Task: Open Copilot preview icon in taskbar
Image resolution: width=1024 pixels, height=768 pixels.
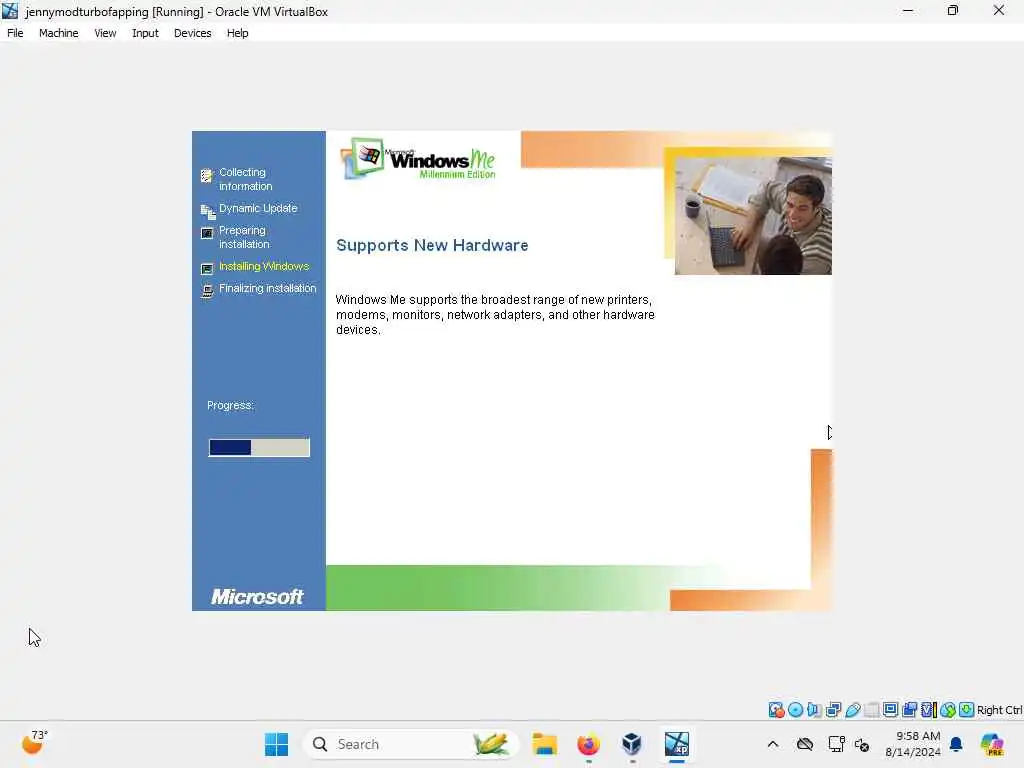Action: click(992, 744)
